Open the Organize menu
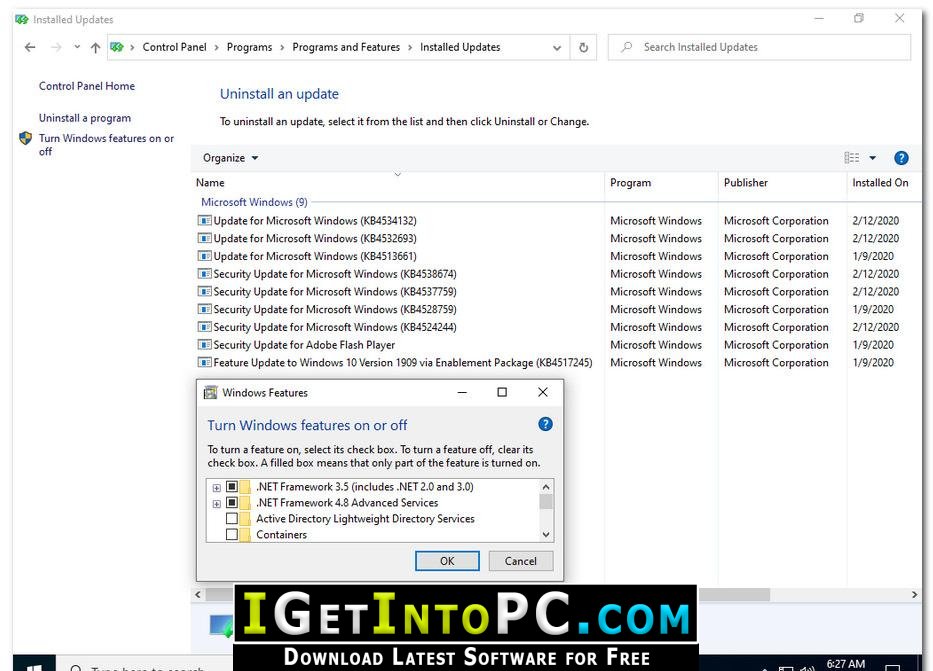This screenshot has width=933, height=671. (230, 158)
